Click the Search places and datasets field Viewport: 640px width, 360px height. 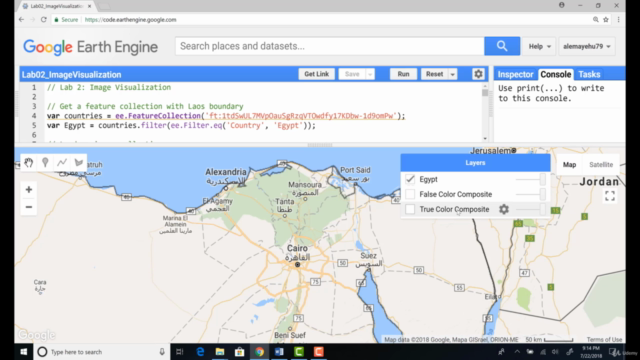pyautogui.click(x=330, y=46)
